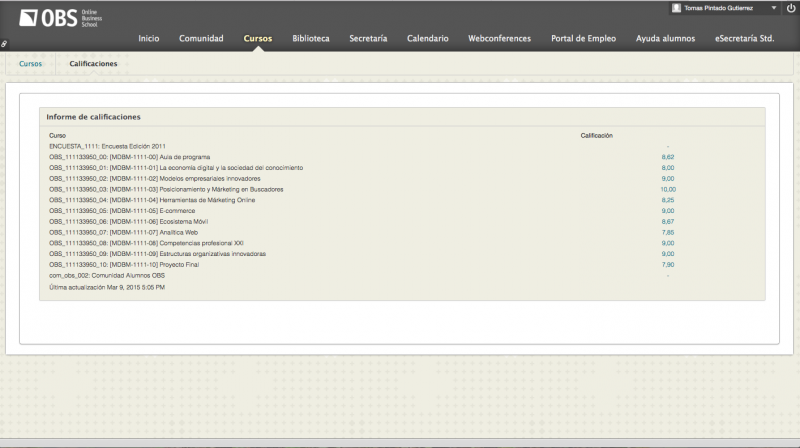Viewport: 800px width, 448px height.
Task: Open the Calendario section
Action: (x=427, y=39)
